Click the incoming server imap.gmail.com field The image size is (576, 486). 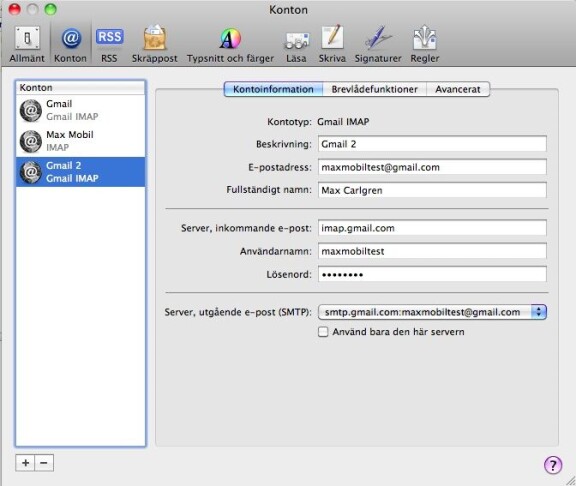point(432,228)
